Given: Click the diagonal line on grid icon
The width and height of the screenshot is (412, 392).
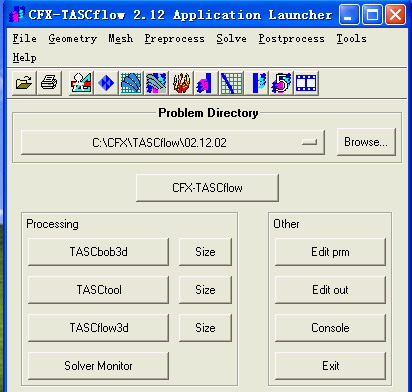Looking at the screenshot, I should click(x=231, y=83).
